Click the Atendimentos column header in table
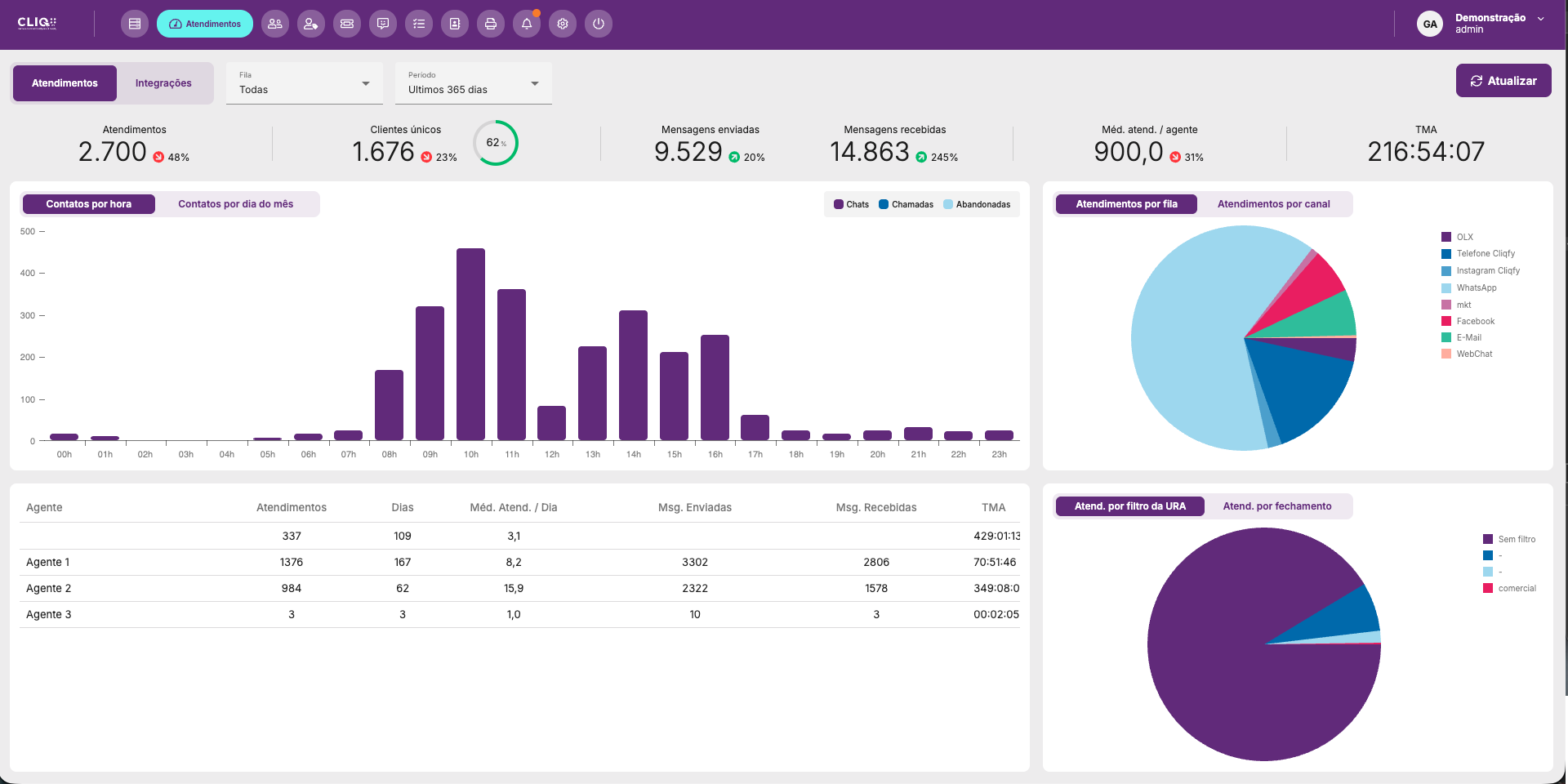The width and height of the screenshot is (1568, 784). tap(292, 508)
